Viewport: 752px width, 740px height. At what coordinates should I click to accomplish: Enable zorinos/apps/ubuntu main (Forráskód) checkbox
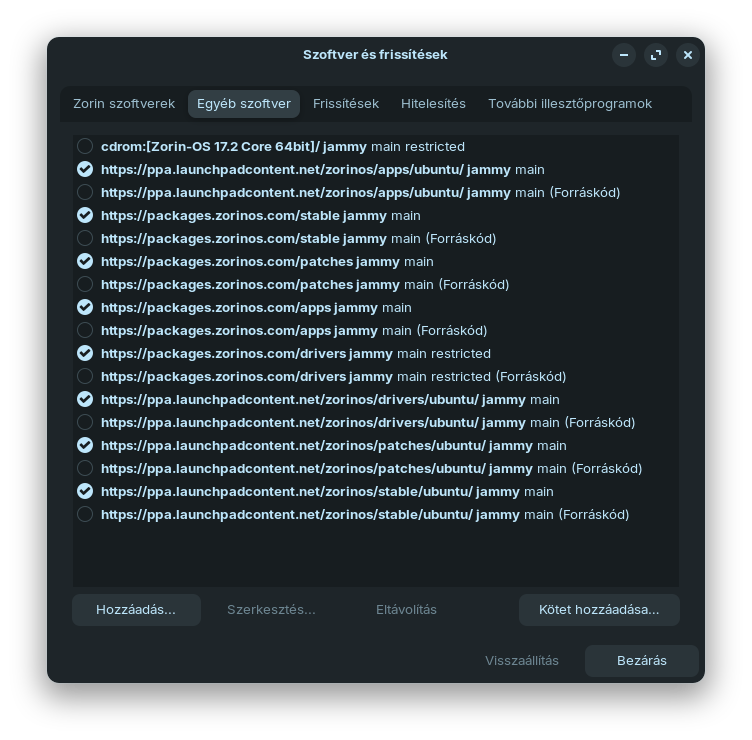pos(85,192)
